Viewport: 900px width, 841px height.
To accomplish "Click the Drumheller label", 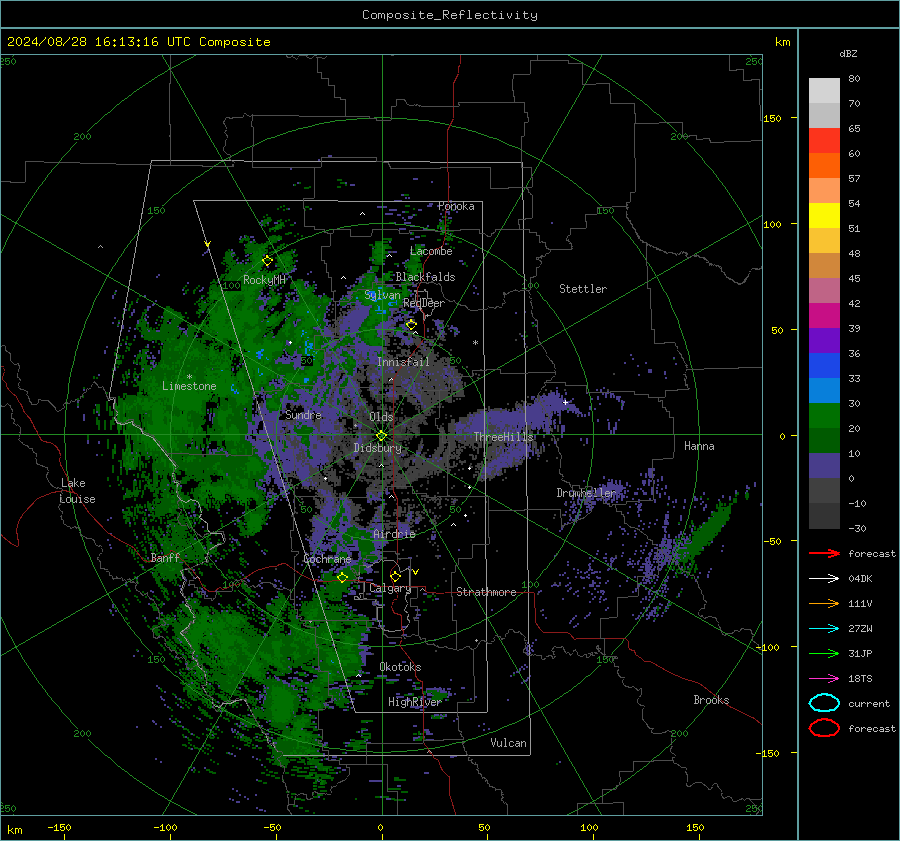I will coord(586,493).
